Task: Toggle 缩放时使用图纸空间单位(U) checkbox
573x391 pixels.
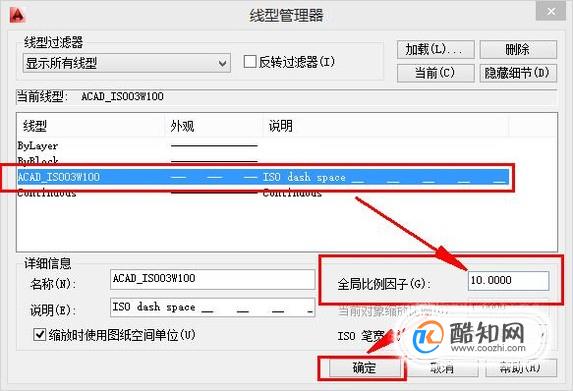Action: [39, 334]
